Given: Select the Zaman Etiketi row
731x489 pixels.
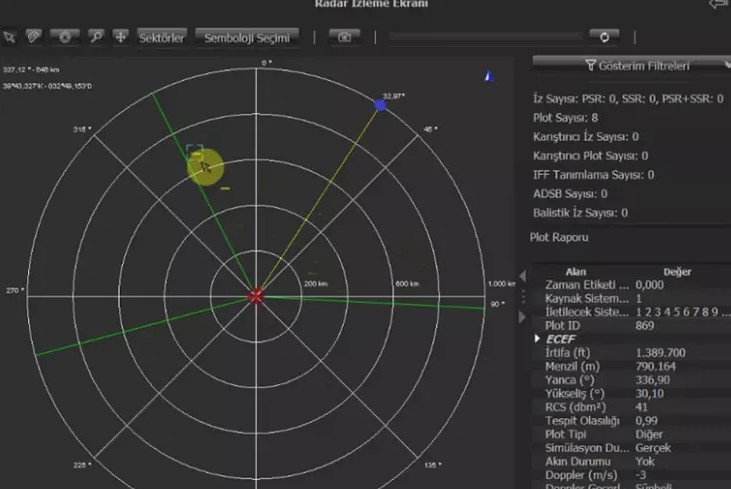Looking at the screenshot, I should [632, 285].
